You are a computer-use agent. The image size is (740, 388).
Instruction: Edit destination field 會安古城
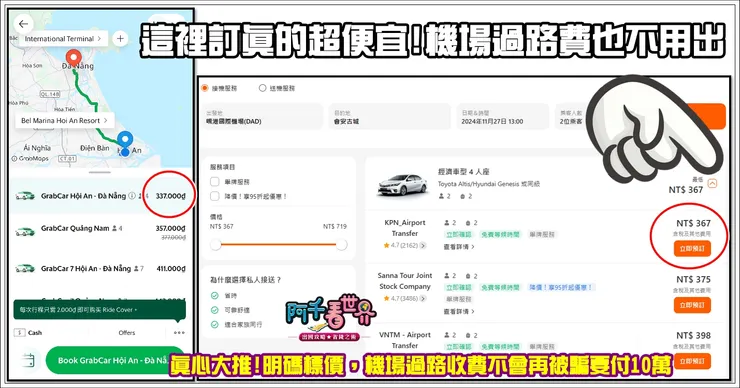pos(390,117)
